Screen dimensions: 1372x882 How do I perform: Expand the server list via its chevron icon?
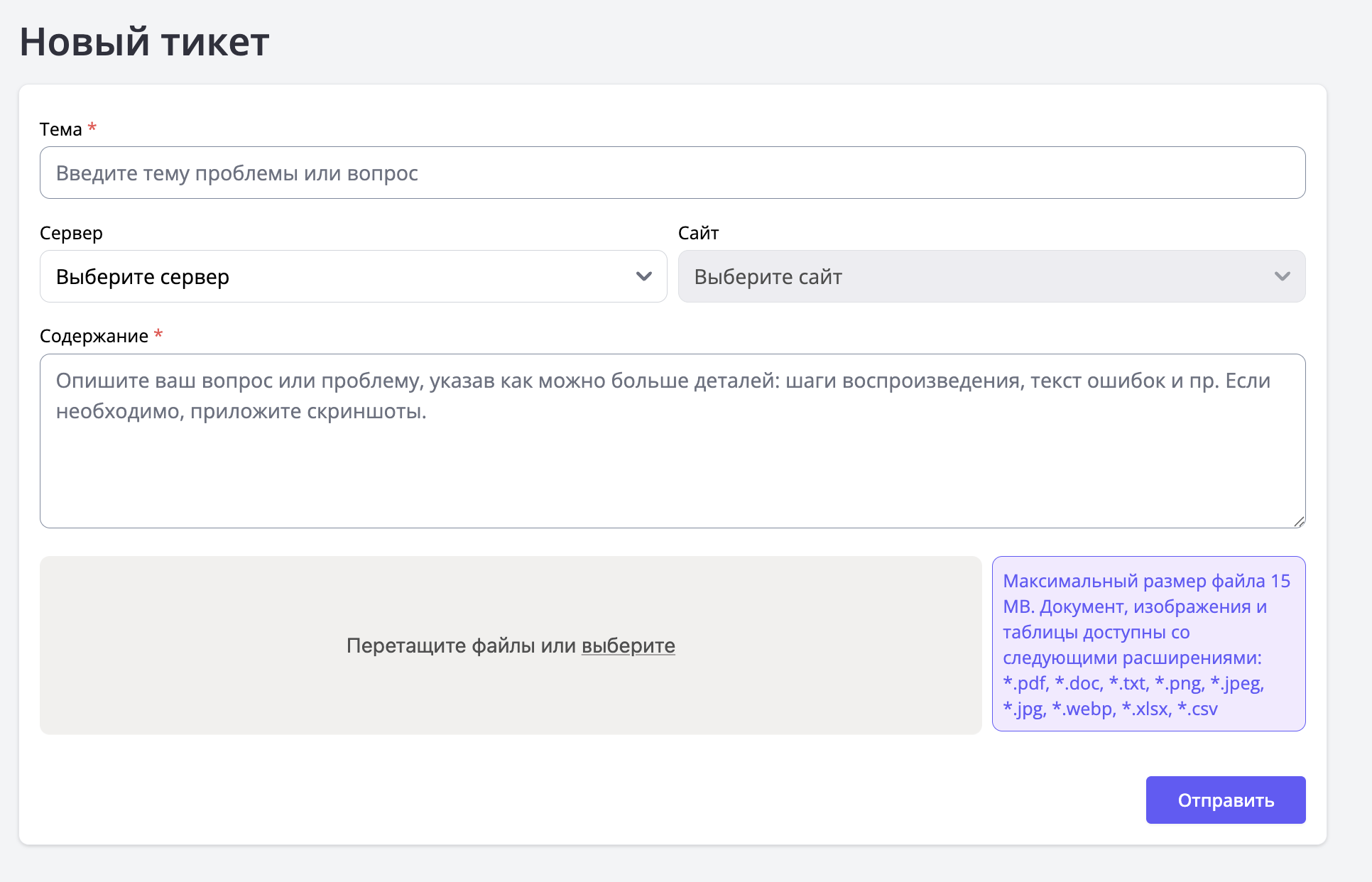click(644, 276)
